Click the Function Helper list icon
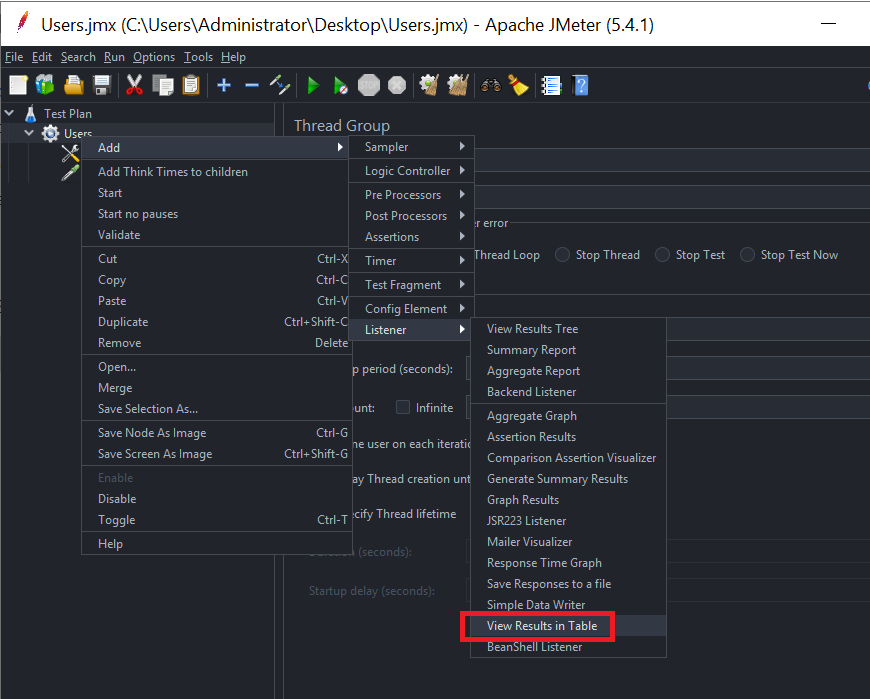The image size is (870, 699). point(552,85)
